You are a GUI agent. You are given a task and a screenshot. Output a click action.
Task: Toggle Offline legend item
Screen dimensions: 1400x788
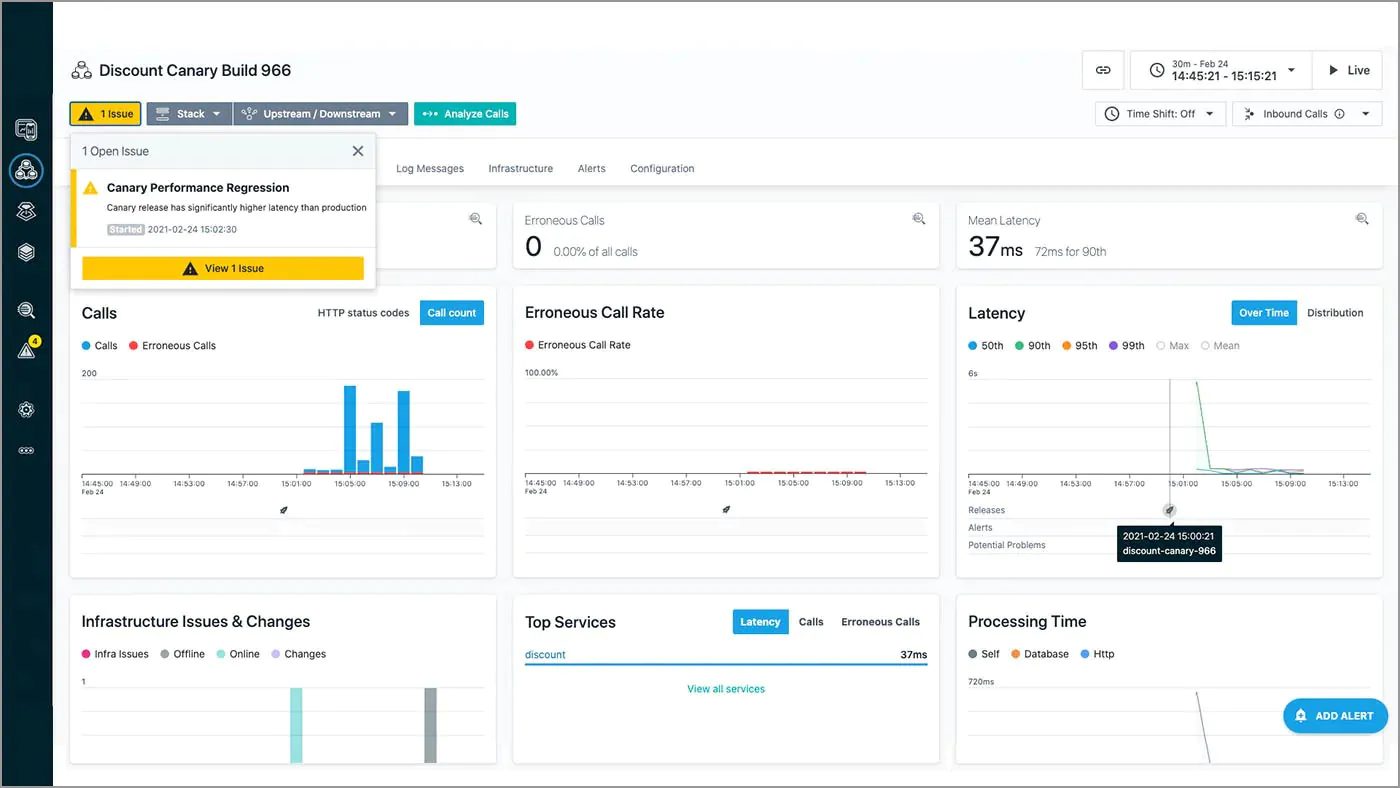coord(182,654)
